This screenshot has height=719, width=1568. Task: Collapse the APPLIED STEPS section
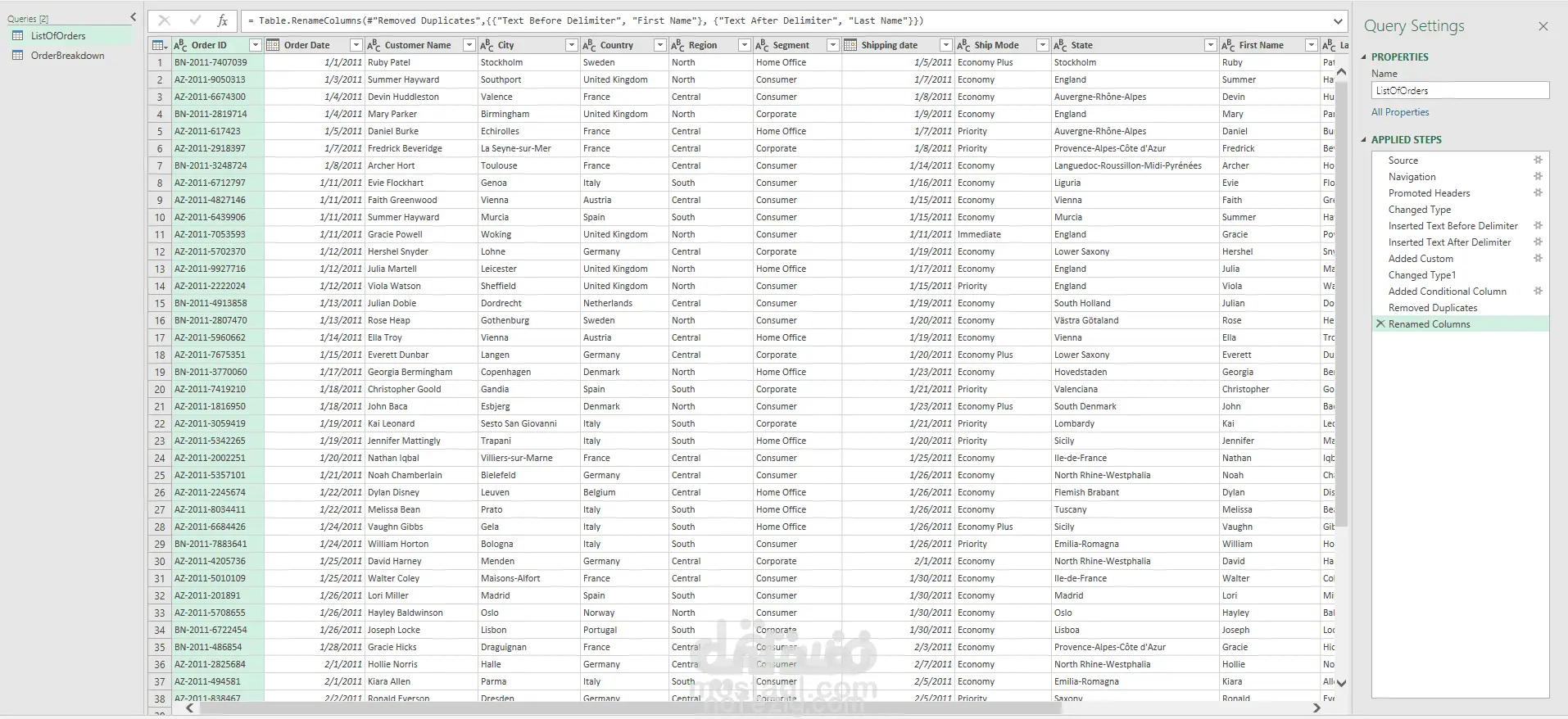[1365, 140]
